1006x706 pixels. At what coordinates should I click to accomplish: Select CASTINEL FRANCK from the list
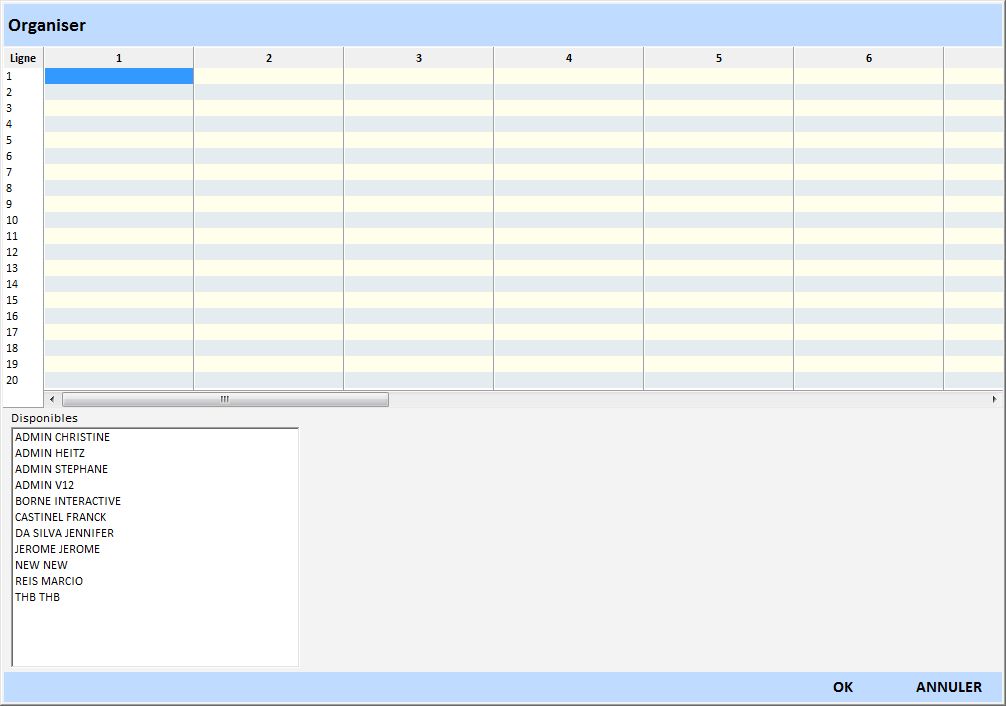59,517
